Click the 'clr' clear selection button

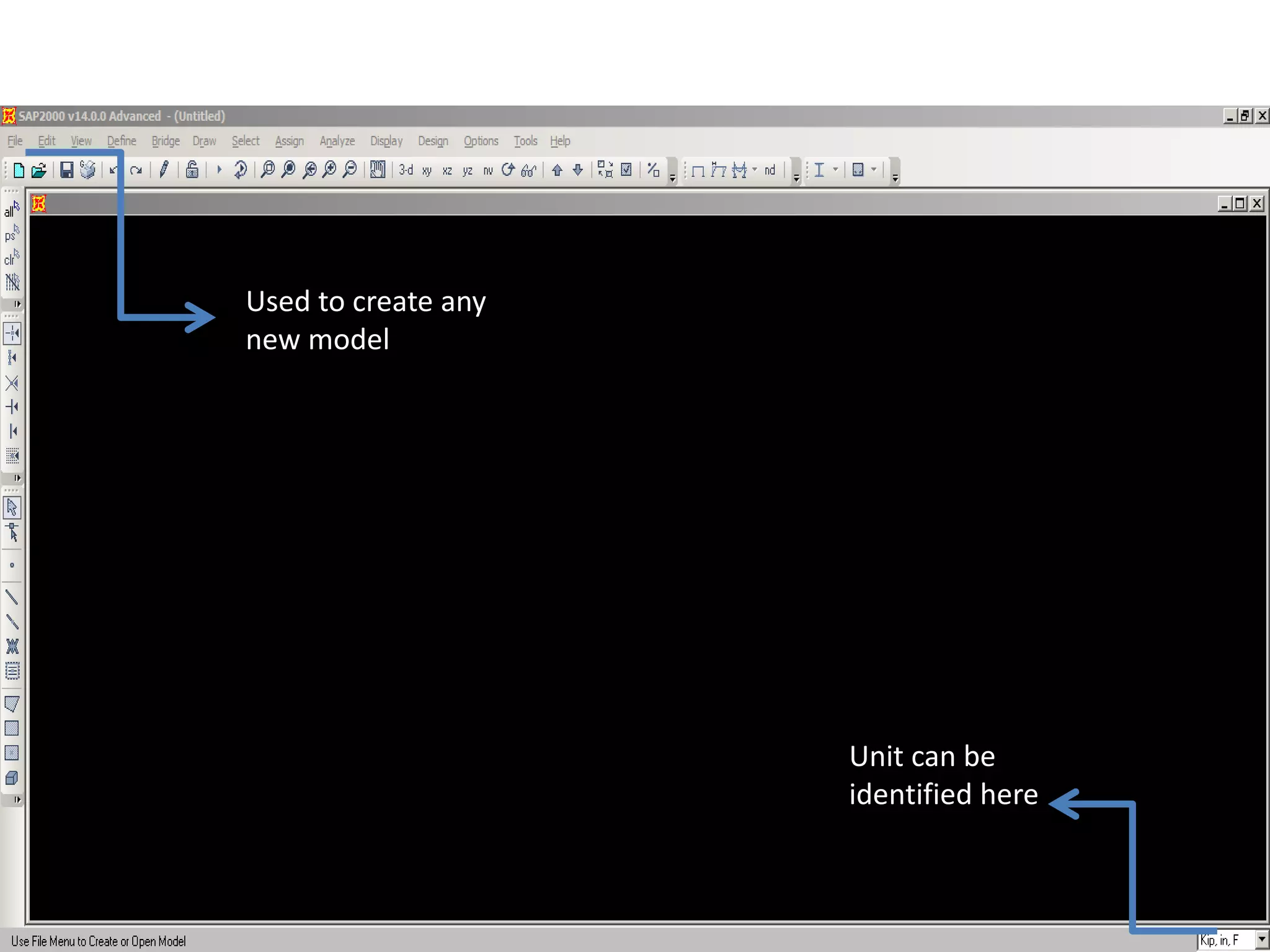point(12,258)
